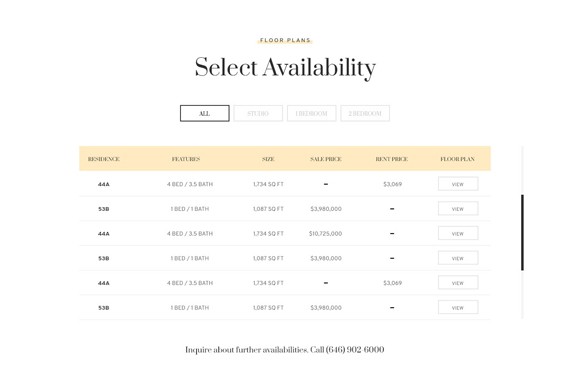Click the SALE PRICE column header

(x=326, y=159)
